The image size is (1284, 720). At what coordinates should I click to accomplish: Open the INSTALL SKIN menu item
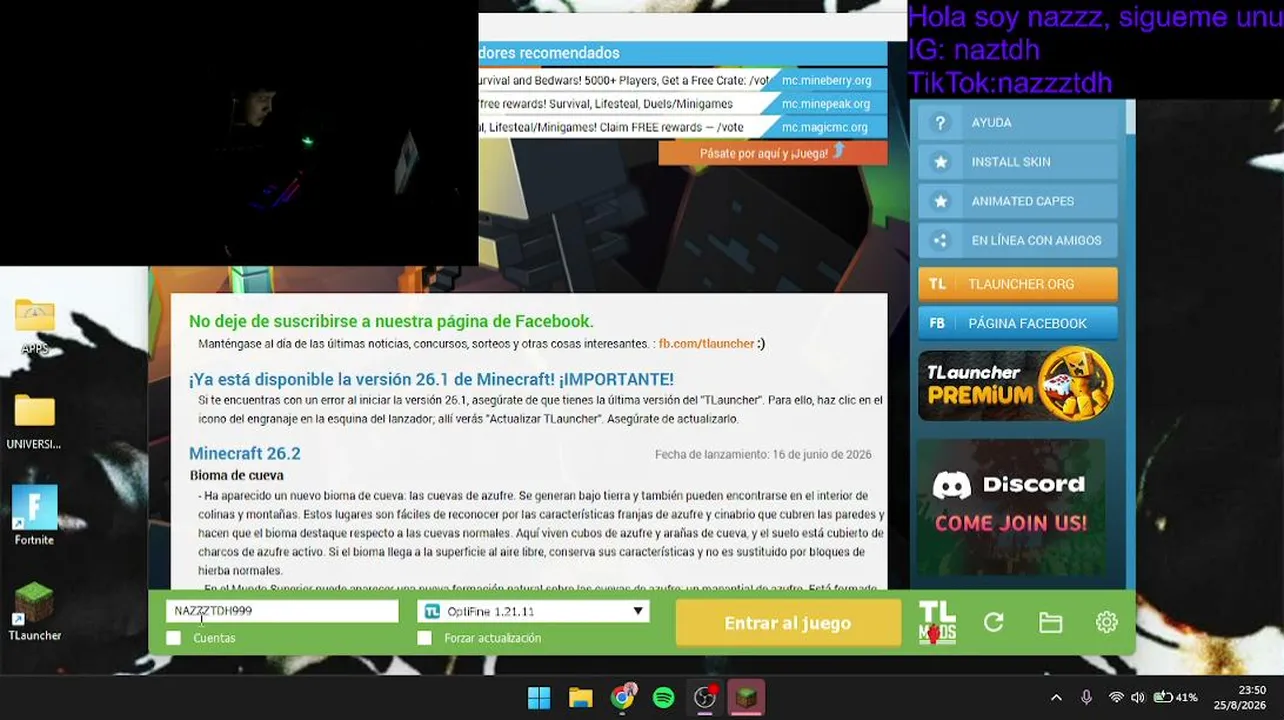coord(1018,162)
